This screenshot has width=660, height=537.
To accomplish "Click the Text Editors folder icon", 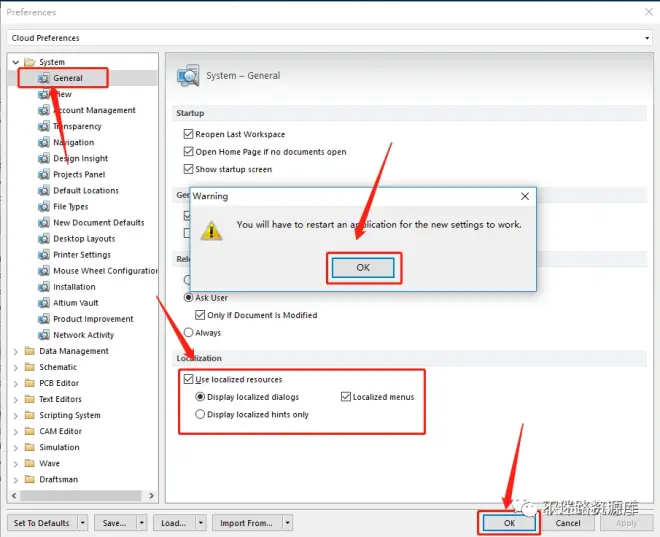I will [29, 399].
